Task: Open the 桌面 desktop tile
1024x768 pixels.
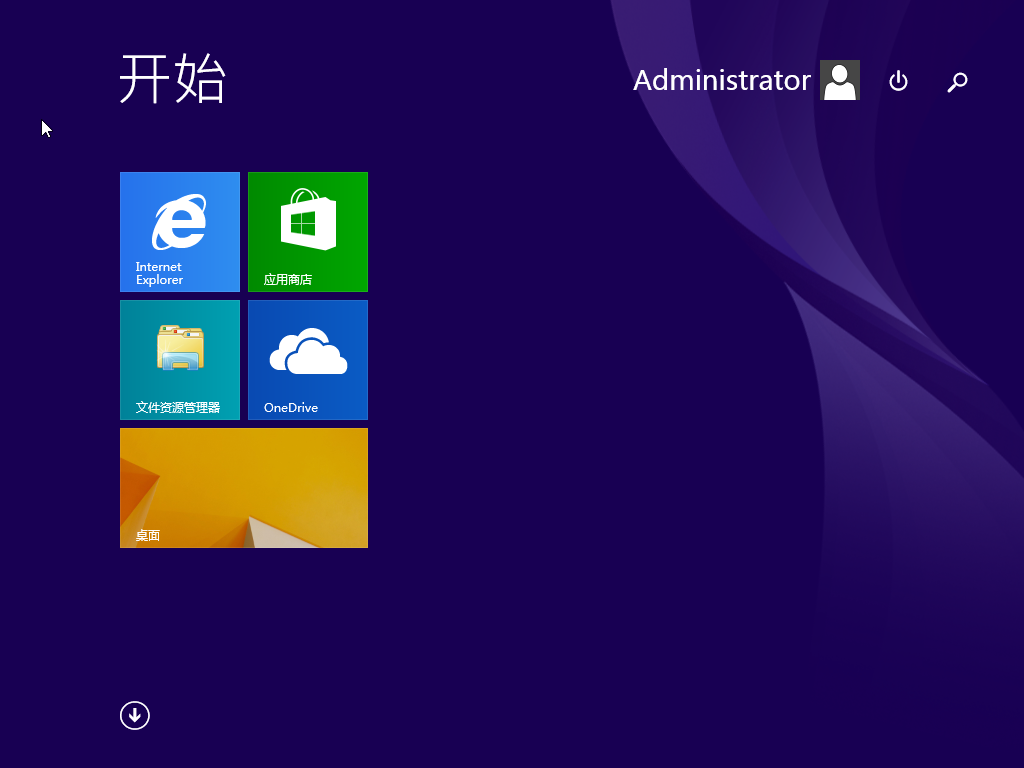Action: pyautogui.click(x=244, y=488)
